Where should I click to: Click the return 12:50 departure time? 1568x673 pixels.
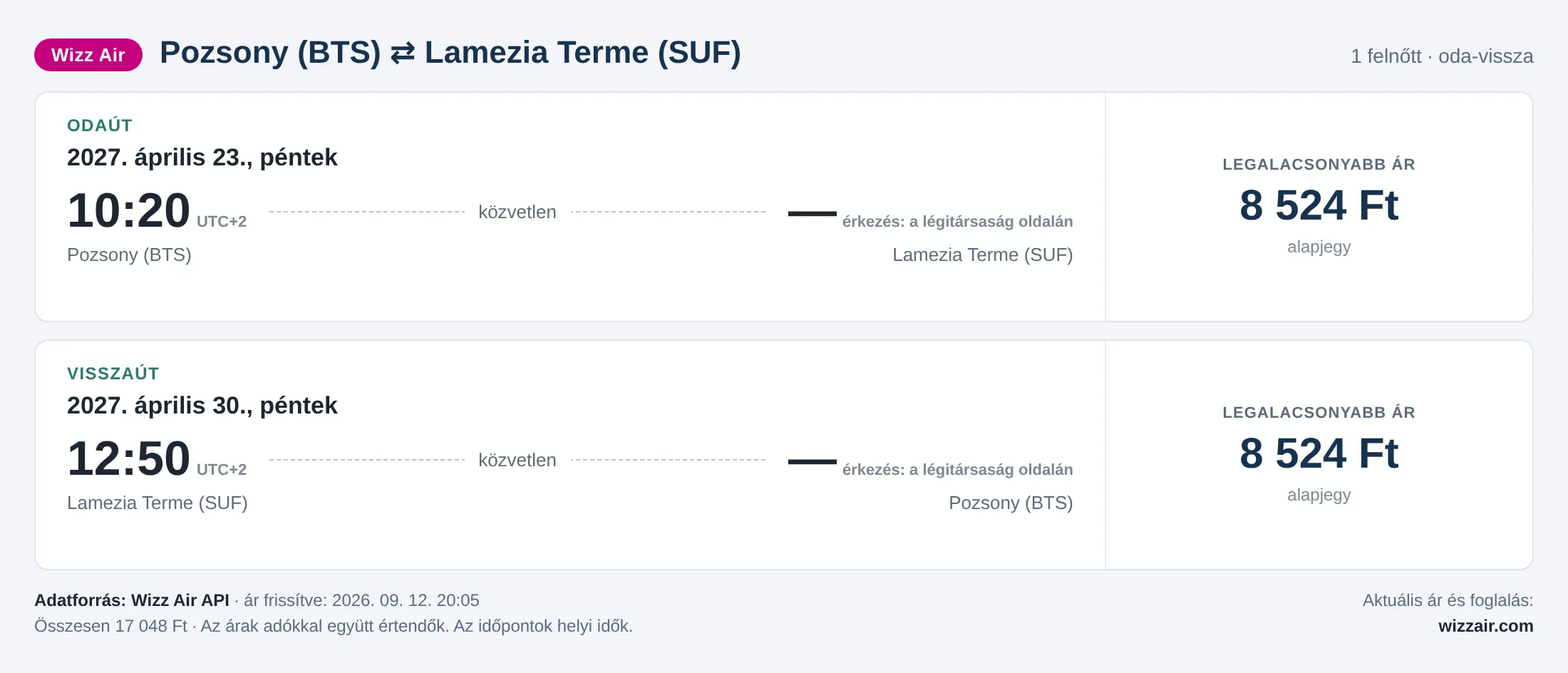[x=128, y=458]
